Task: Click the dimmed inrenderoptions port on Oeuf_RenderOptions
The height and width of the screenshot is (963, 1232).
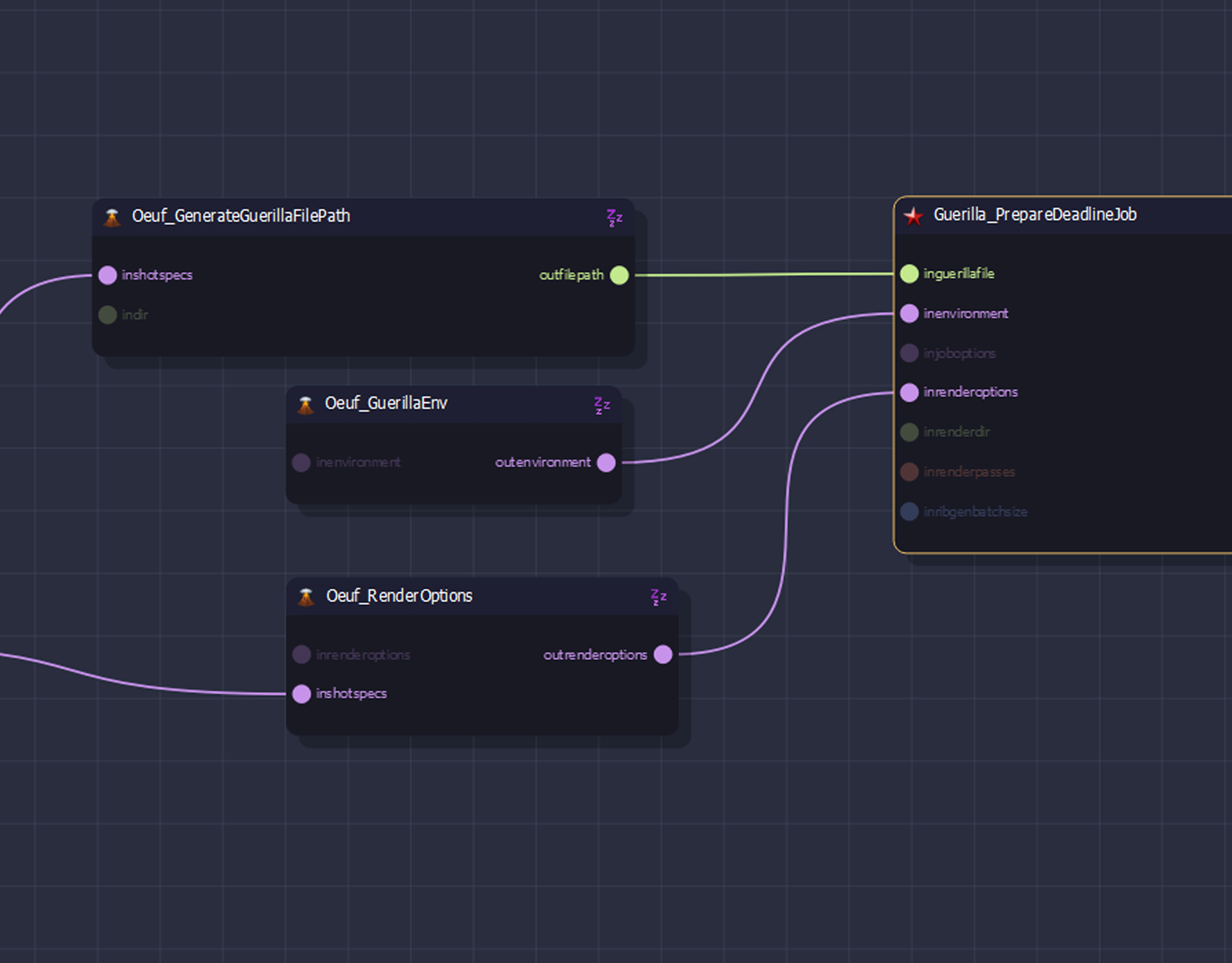Action: [302, 654]
